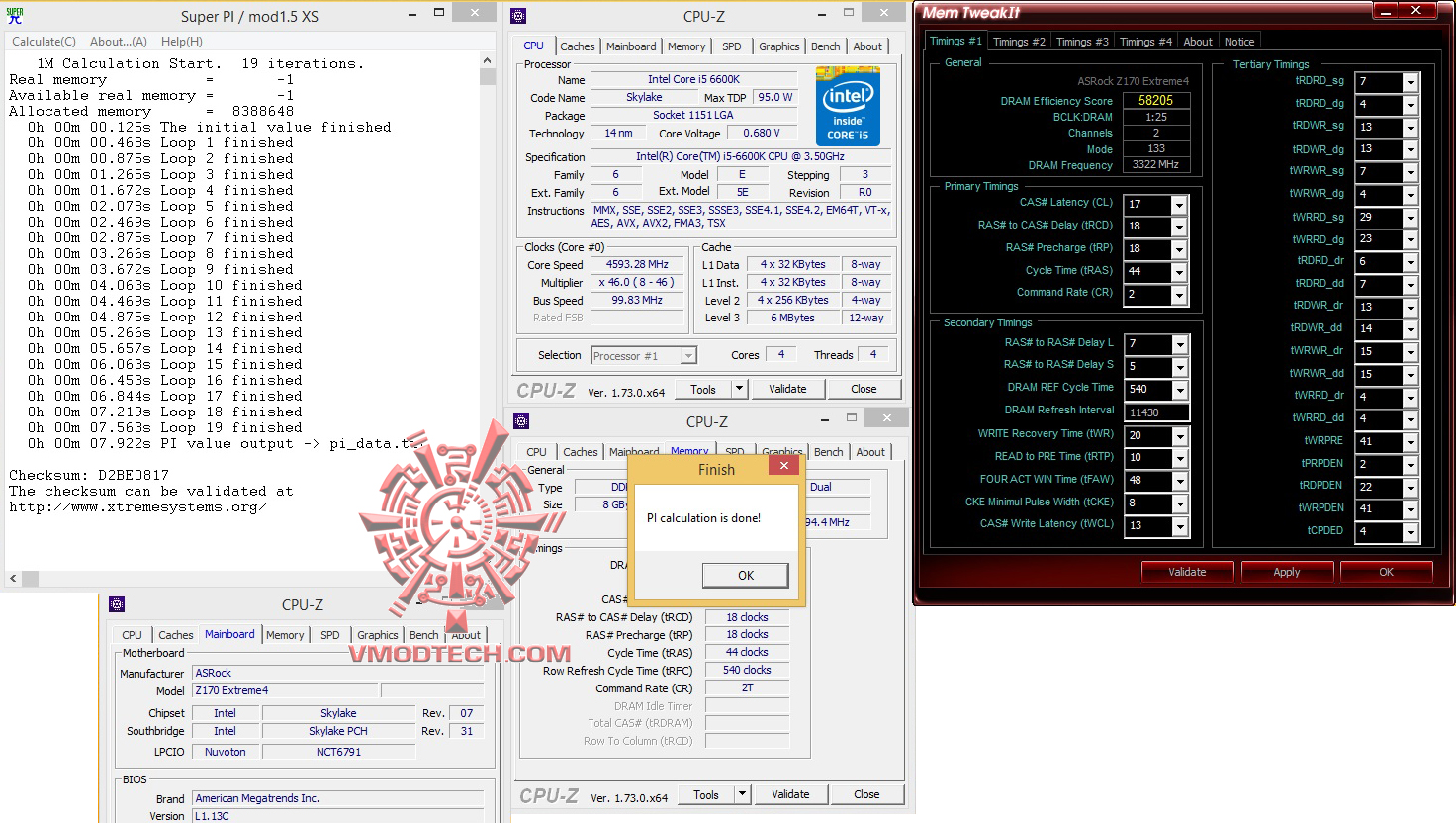1456x823 pixels.
Task: Select Memory tab in Mainboard CPU-Z window
Action: coord(285,635)
